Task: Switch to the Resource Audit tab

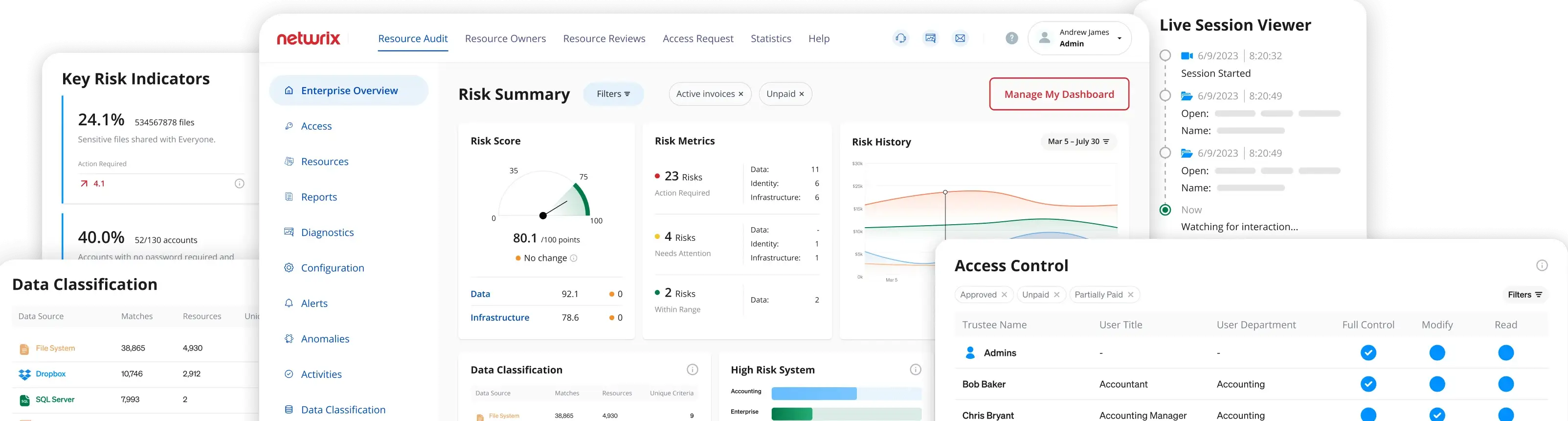Action: [413, 38]
